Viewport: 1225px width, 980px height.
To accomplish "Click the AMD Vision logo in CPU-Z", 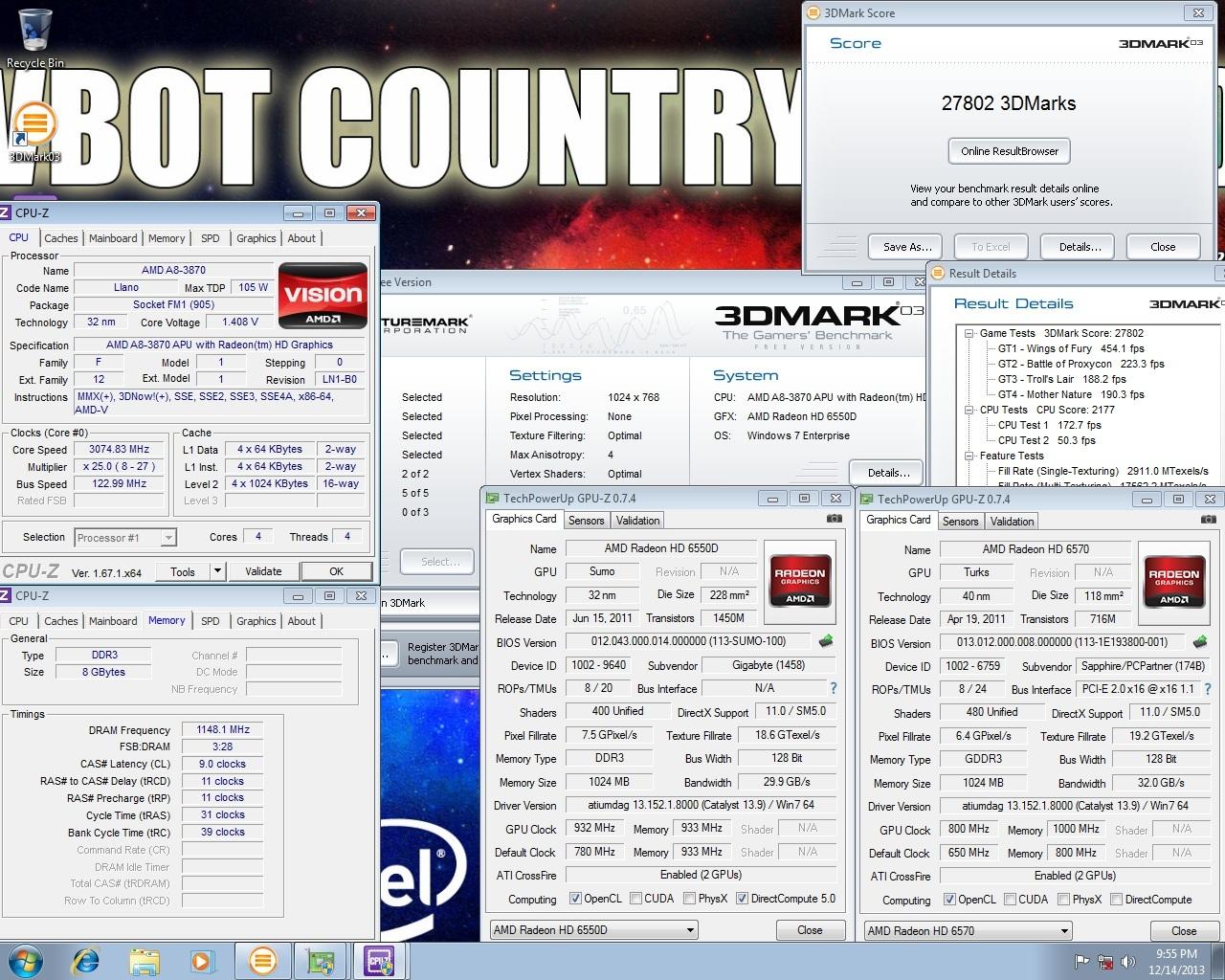I will point(323,296).
